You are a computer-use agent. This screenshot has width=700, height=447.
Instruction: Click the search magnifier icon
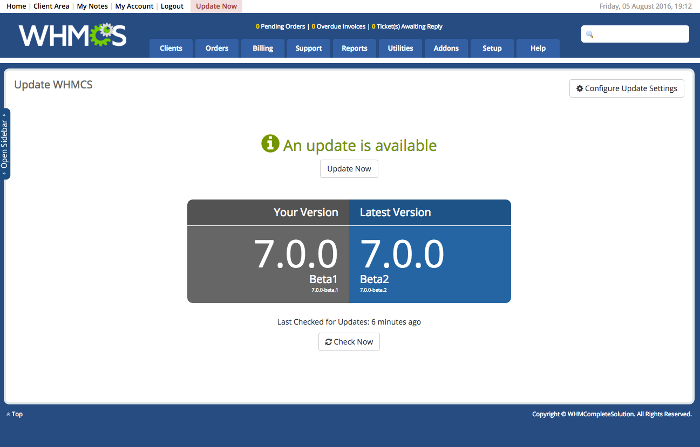click(x=589, y=34)
